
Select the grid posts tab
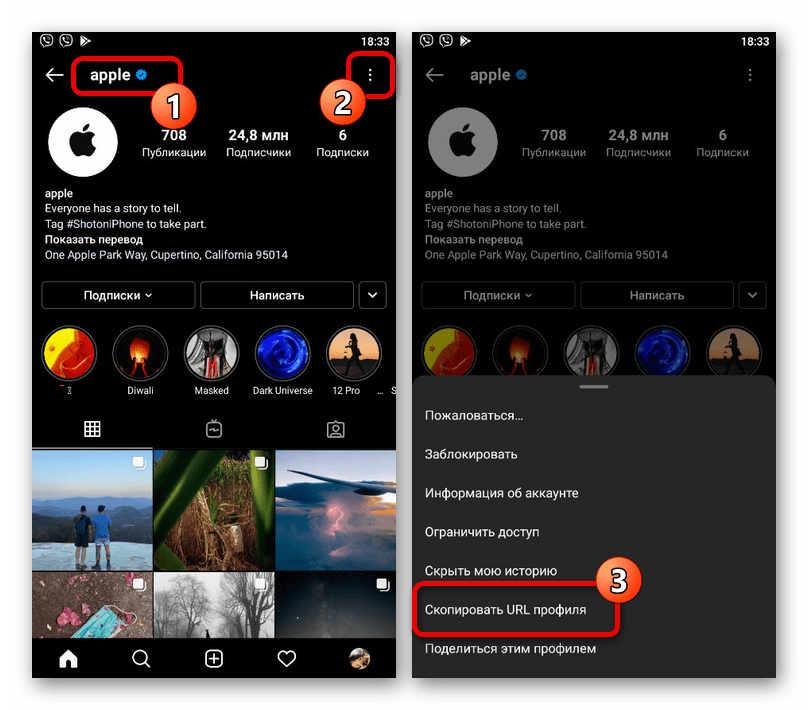[x=92, y=429]
